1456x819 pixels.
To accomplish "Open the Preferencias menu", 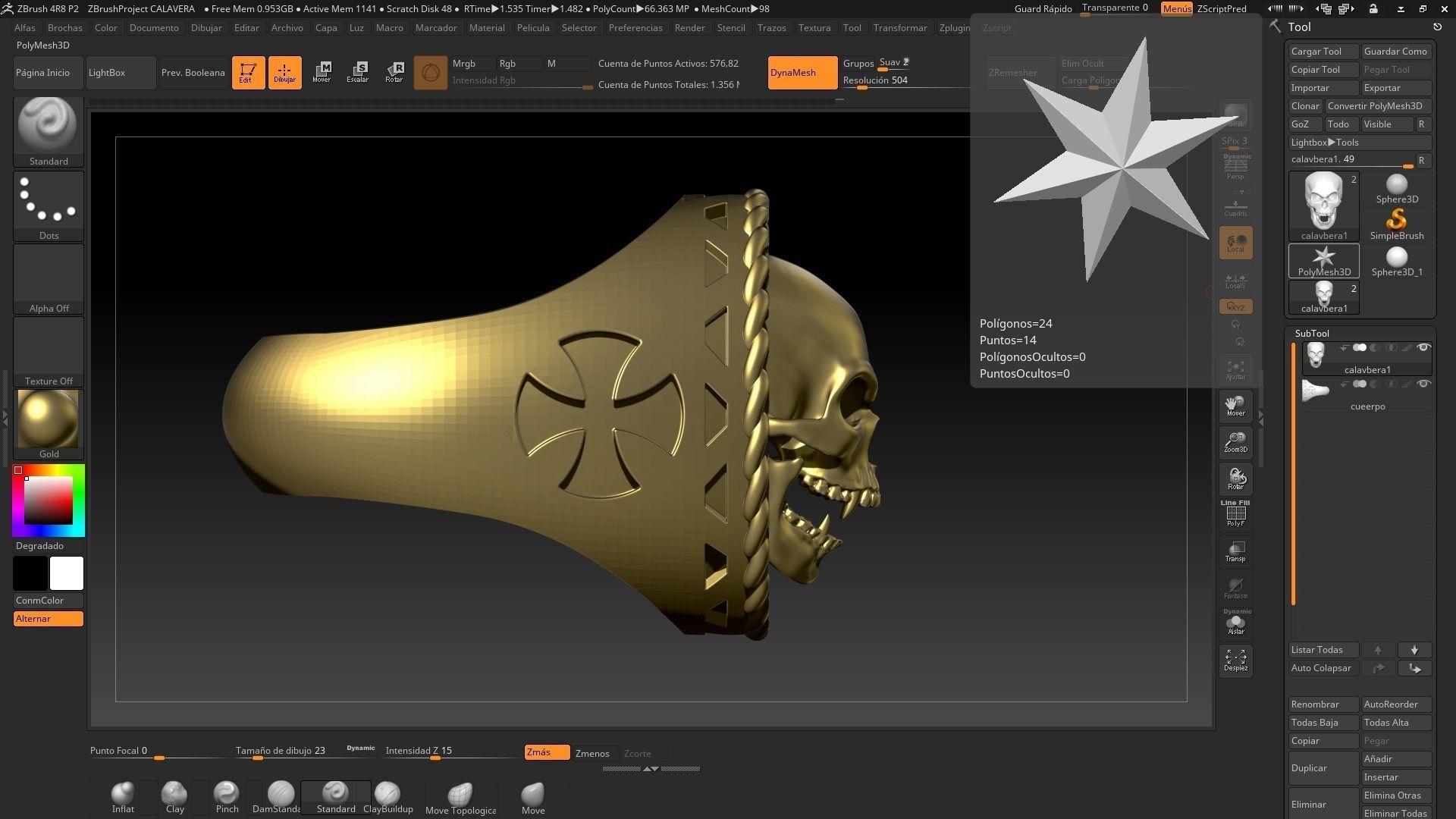I will click(635, 28).
